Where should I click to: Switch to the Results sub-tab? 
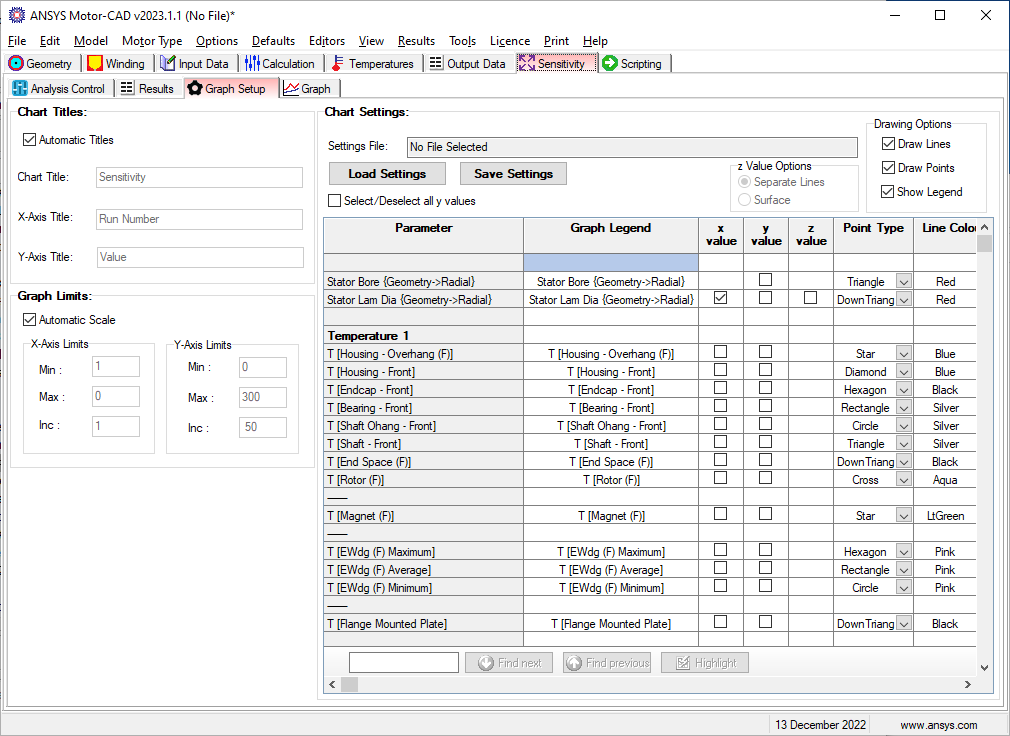click(148, 88)
